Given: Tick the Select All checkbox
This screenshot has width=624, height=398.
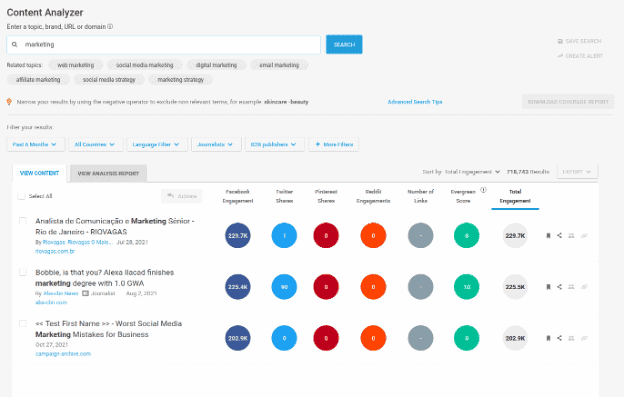Looking at the screenshot, I should (21, 196).
